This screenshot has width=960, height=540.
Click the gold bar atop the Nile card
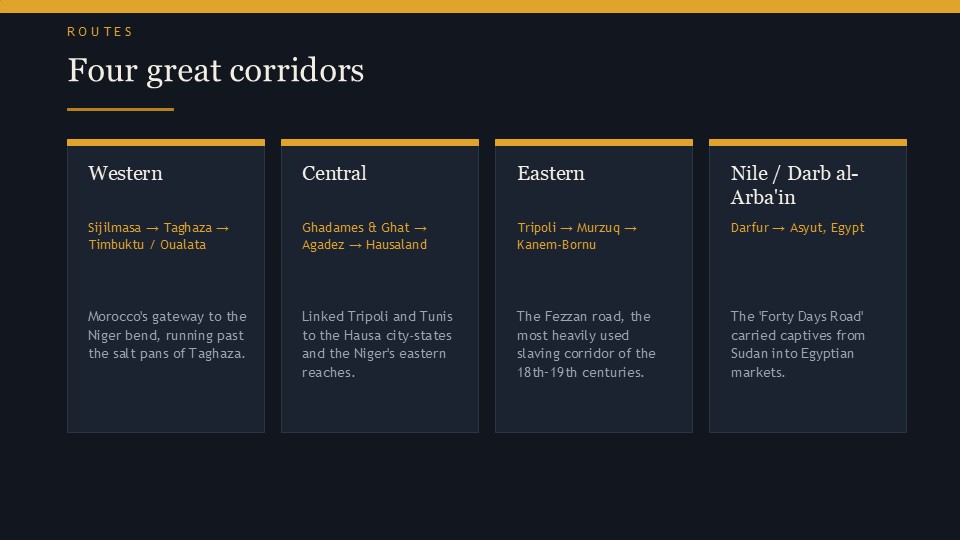808,143
